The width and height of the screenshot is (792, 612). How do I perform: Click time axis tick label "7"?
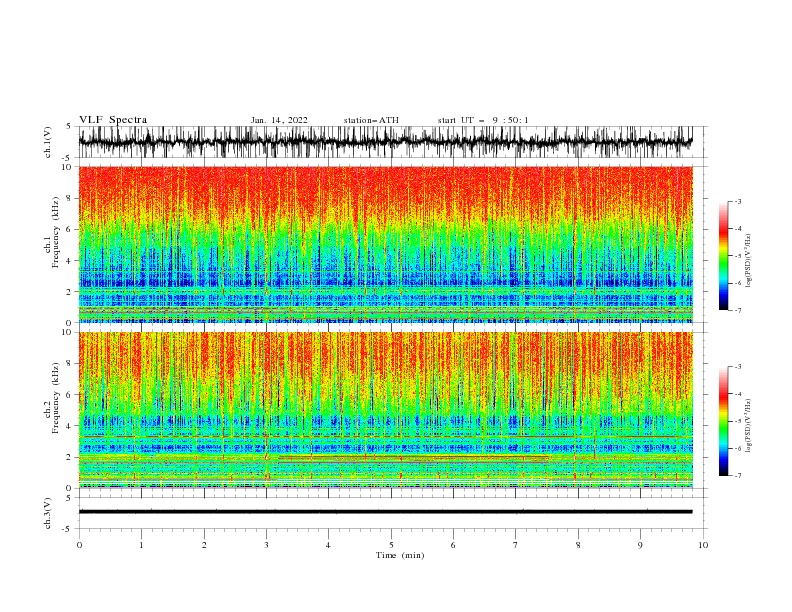pos(516,545)
